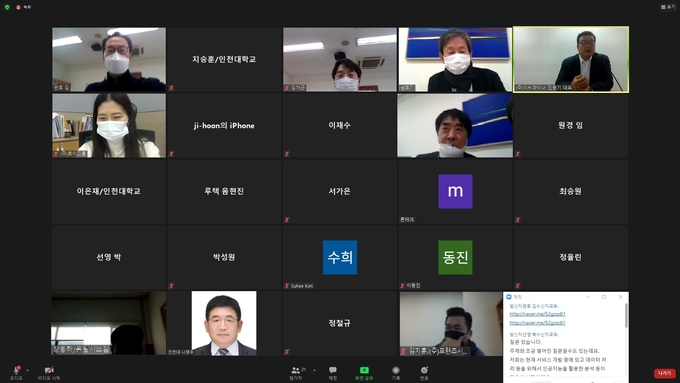Select the 수희 Suhee Kim participant tile
This screenshot has width=680, height=383.
pos(340,257)
